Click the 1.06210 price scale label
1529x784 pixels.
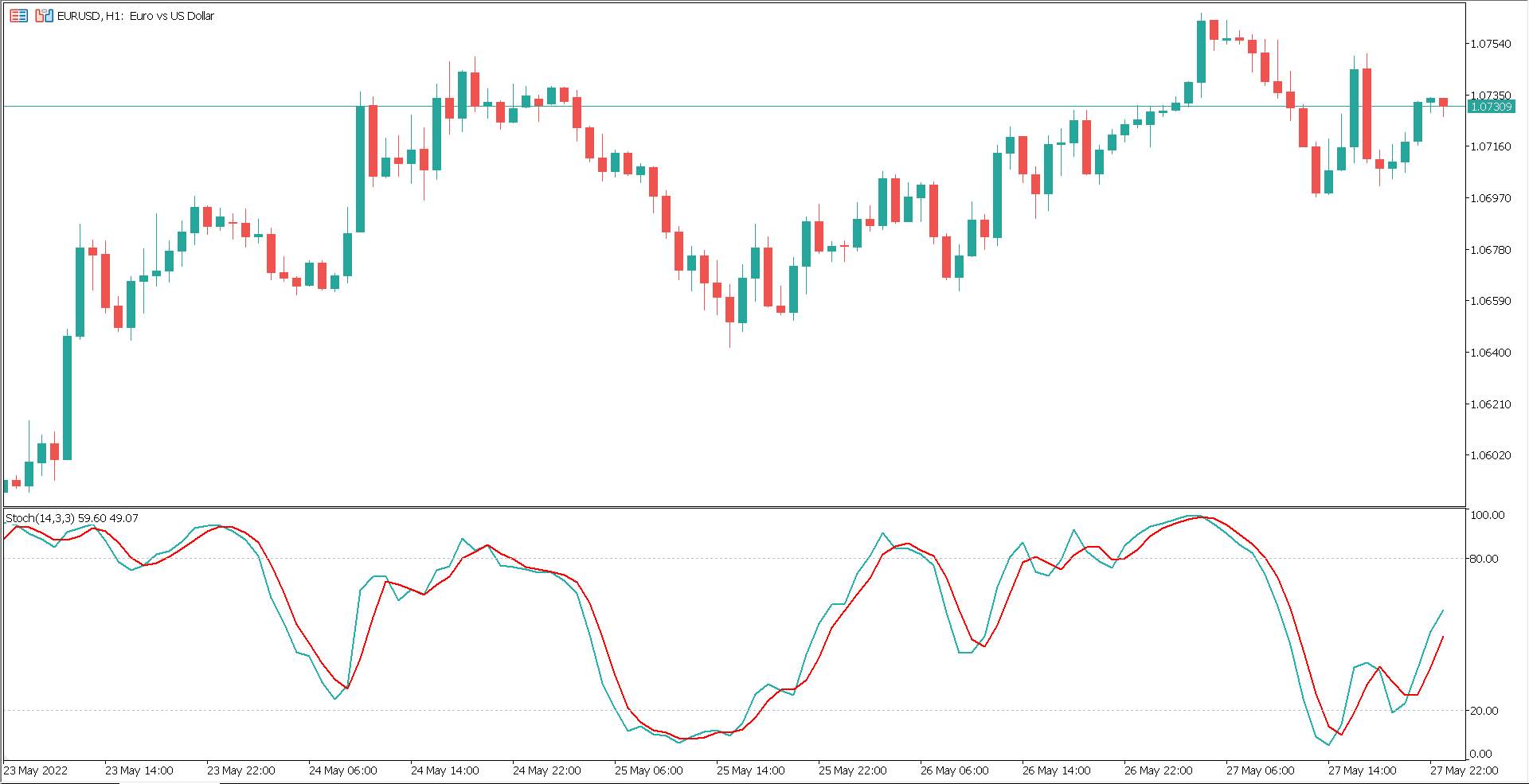click(x=1490, y=404)
